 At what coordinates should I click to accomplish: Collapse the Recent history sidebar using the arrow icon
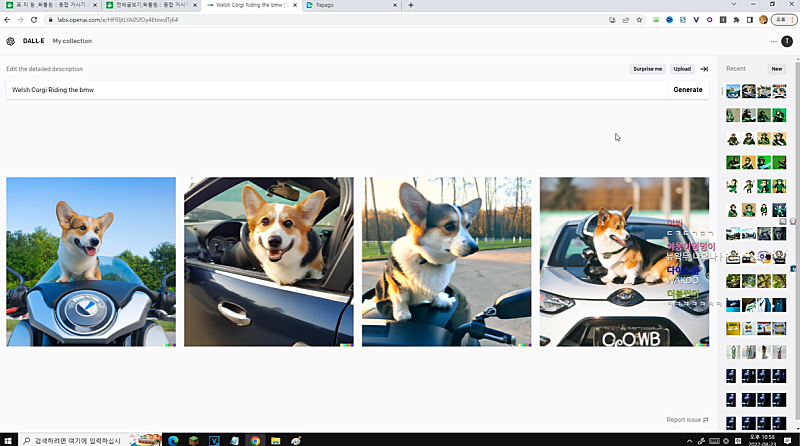pos(704,69)
